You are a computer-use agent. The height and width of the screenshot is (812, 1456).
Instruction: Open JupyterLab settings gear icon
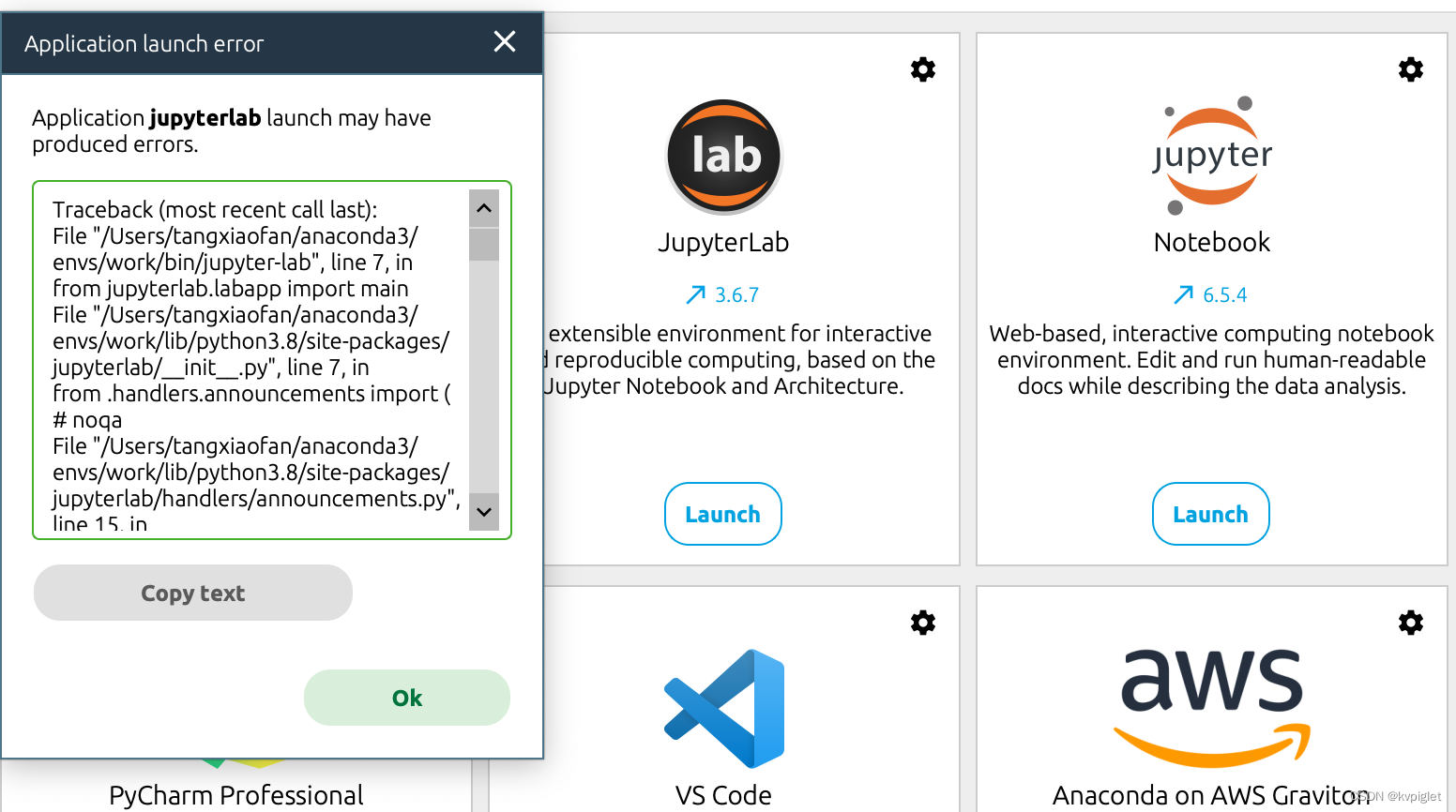point(922,69)
